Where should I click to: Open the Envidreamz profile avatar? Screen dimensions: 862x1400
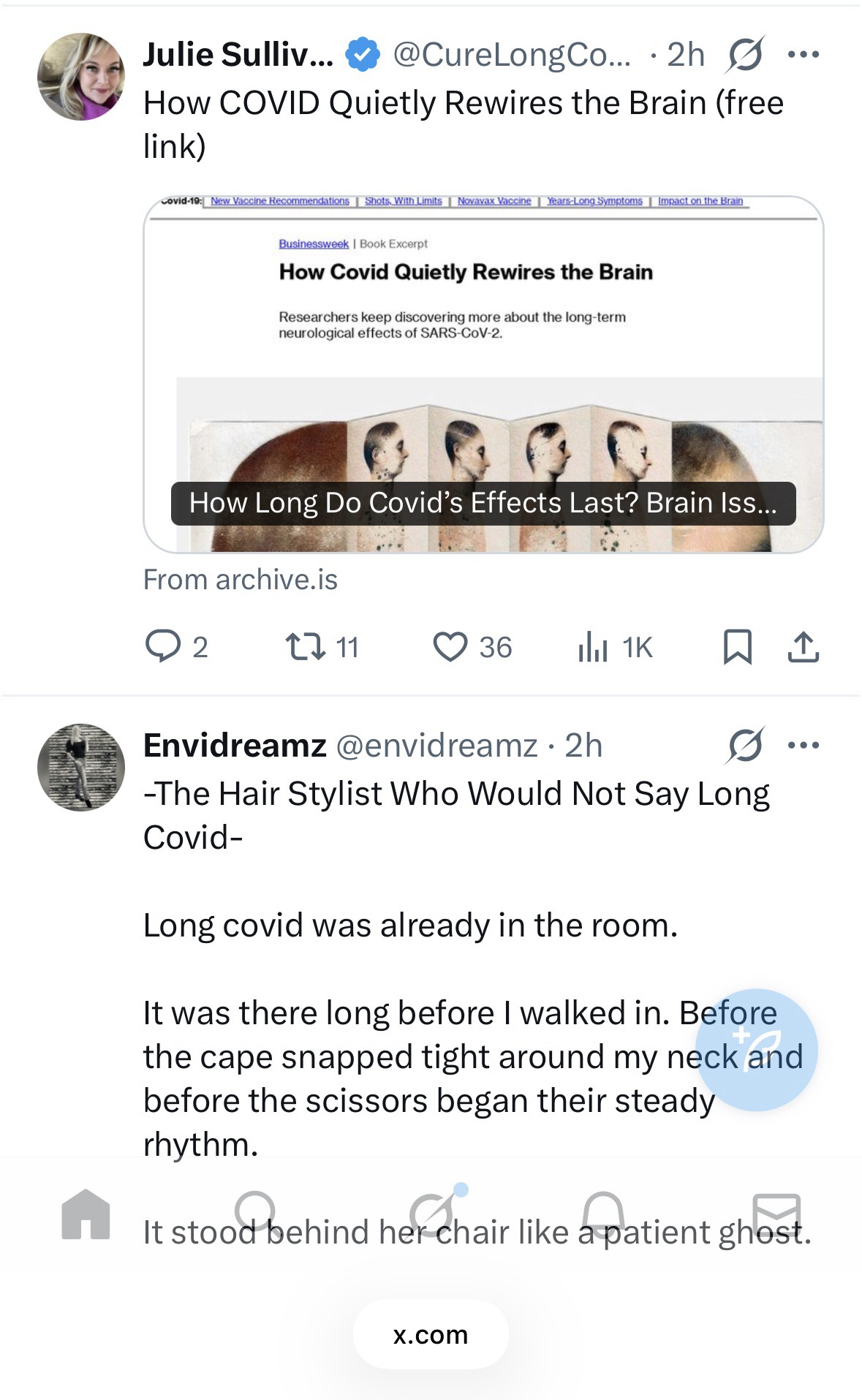point(81,768)
